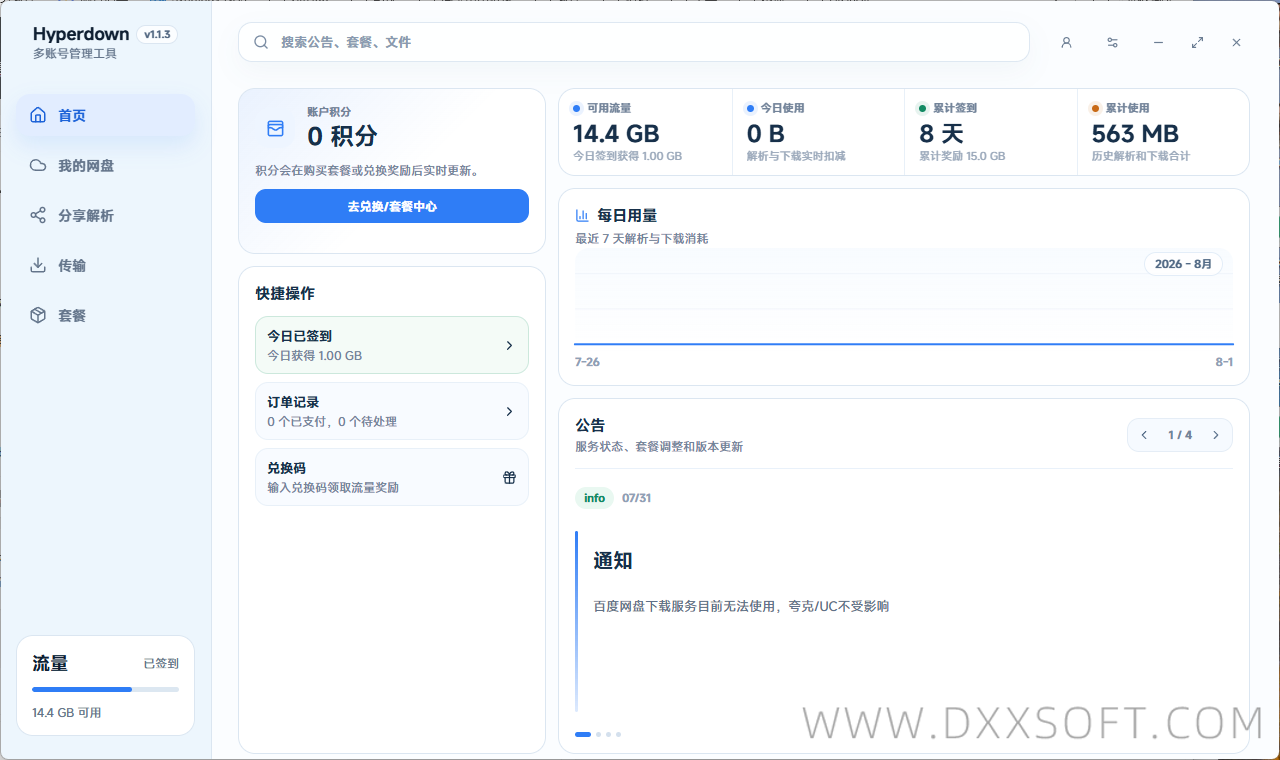Click the blue dot beside 今日使用
This screenshot has width=1280, height=760.
[750, 108]
